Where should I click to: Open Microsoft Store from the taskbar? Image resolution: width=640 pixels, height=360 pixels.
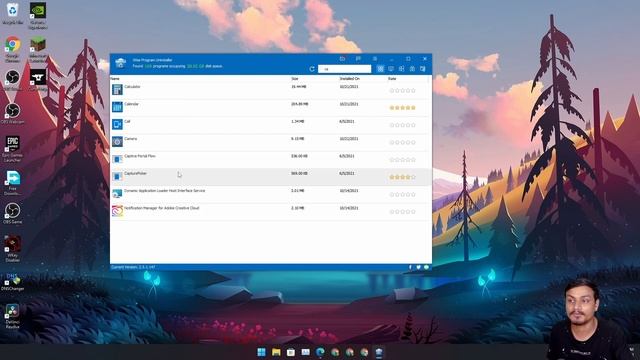[291, 352]
